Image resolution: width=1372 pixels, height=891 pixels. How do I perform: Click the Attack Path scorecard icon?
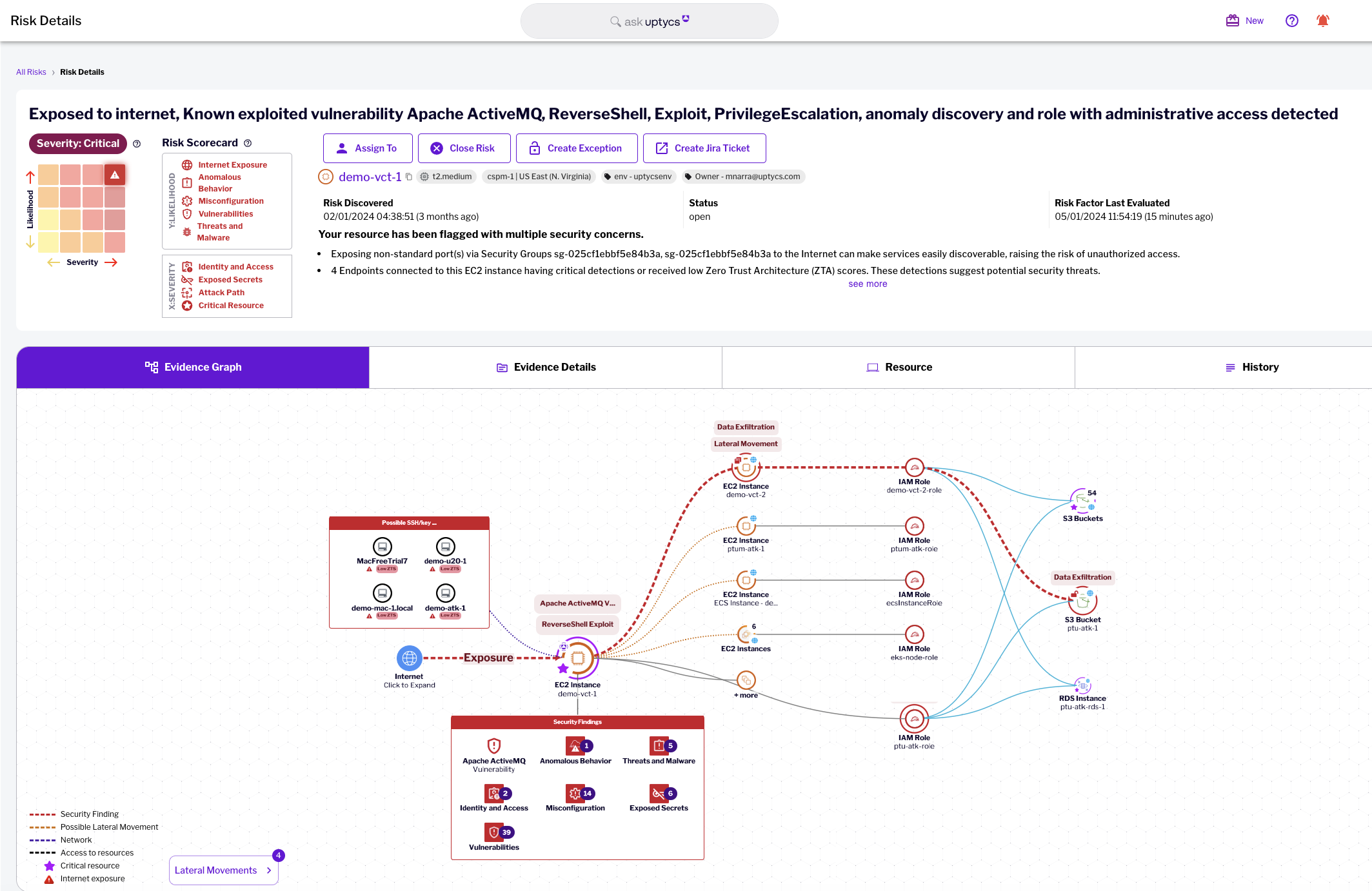point(186,292)
